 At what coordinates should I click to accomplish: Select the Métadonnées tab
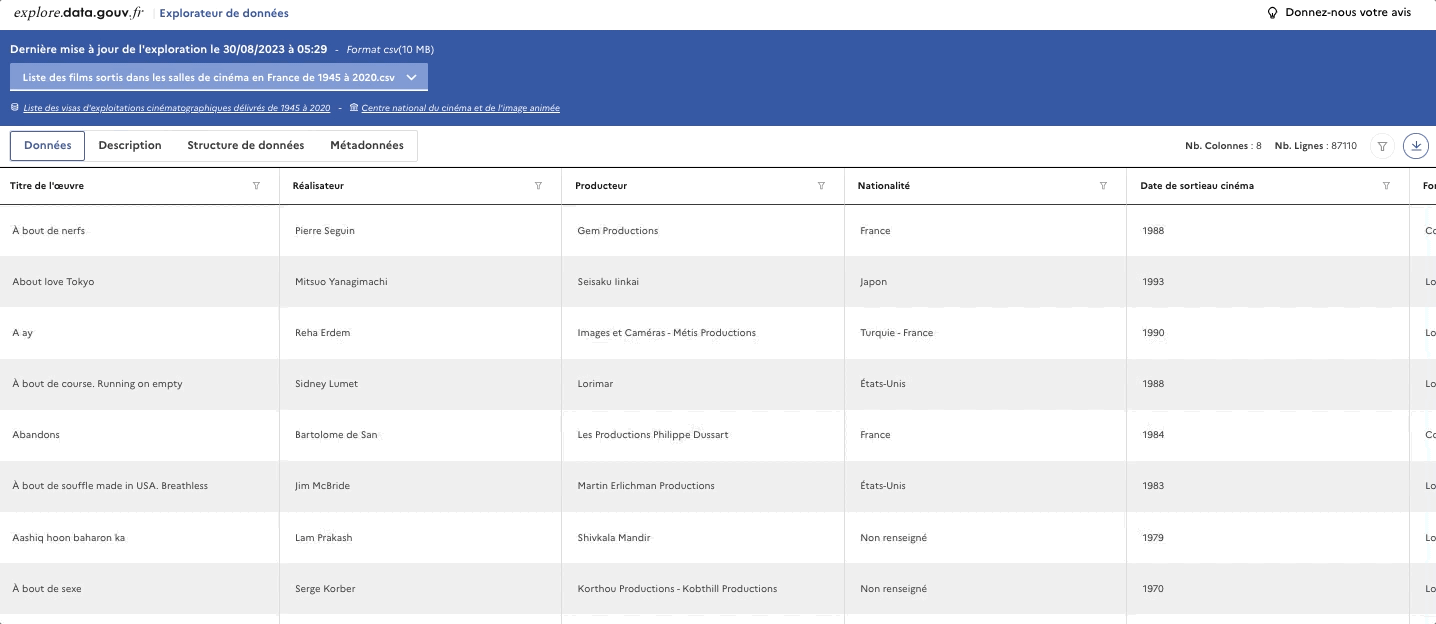(x=367, y=146)
